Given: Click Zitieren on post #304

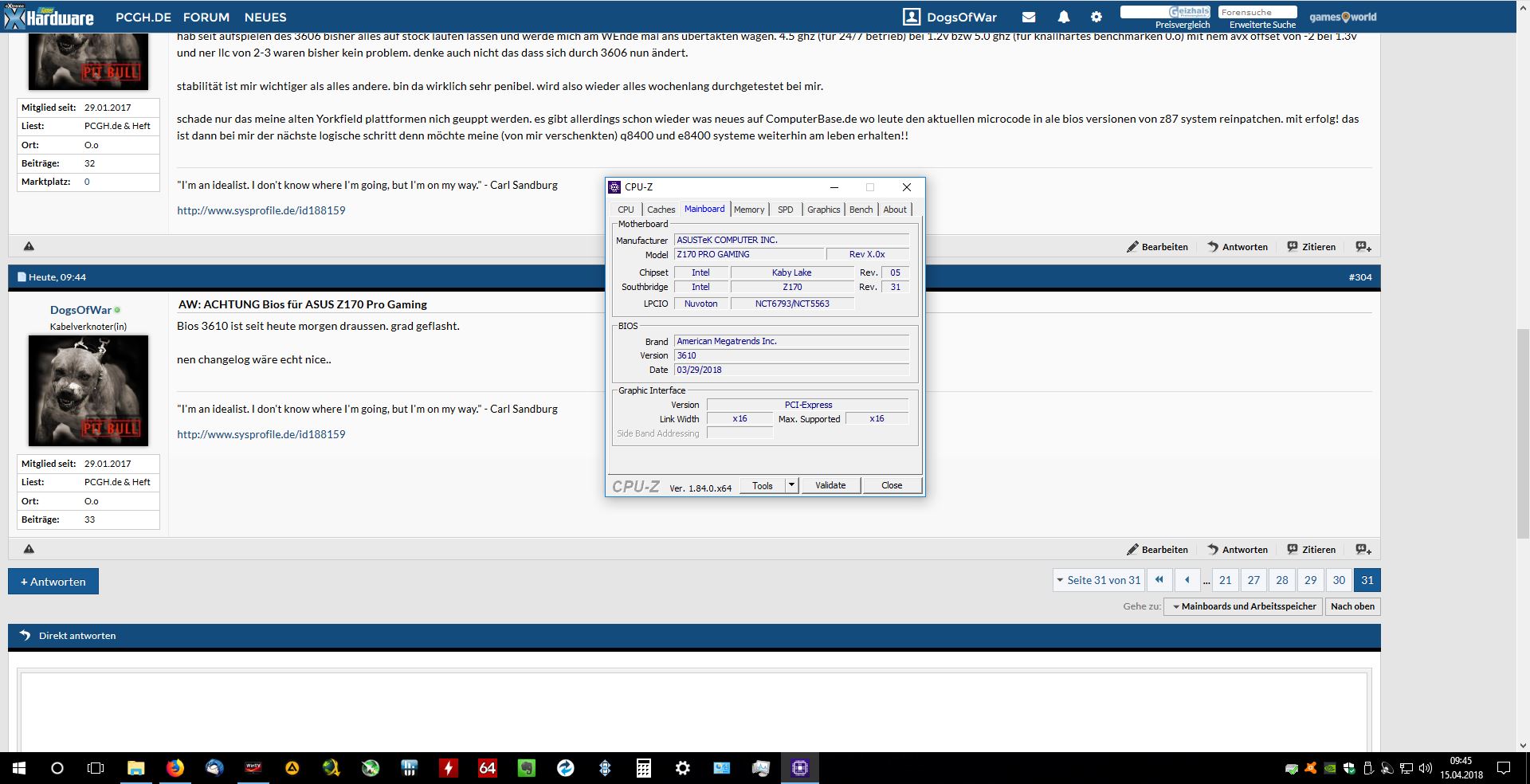Looking at the screenshot, I should click(1311, 550).
